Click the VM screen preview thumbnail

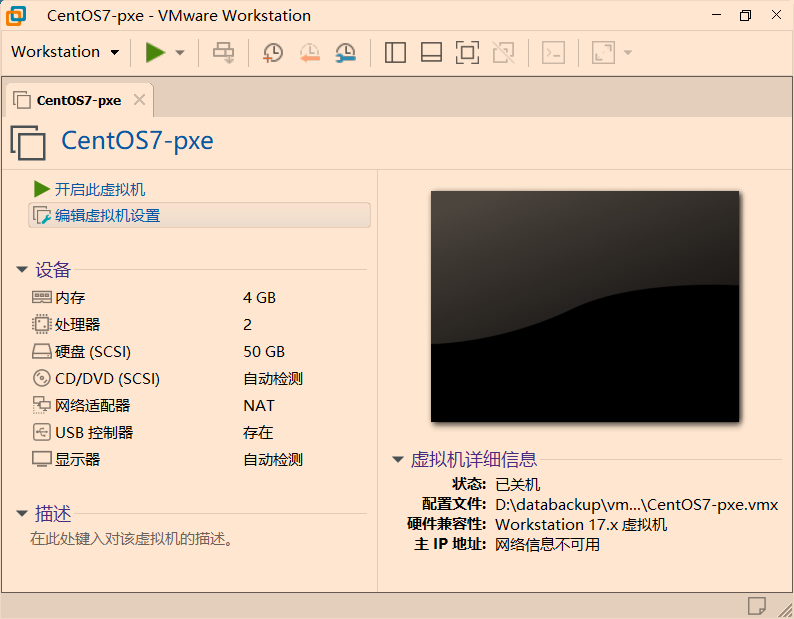coord(585,306)
